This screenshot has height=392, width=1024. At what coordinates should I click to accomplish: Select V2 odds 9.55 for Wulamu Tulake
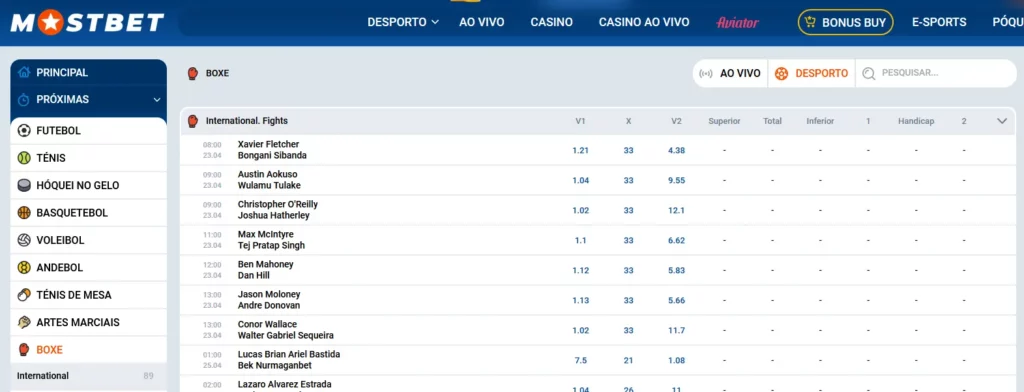tap(677, 180)
